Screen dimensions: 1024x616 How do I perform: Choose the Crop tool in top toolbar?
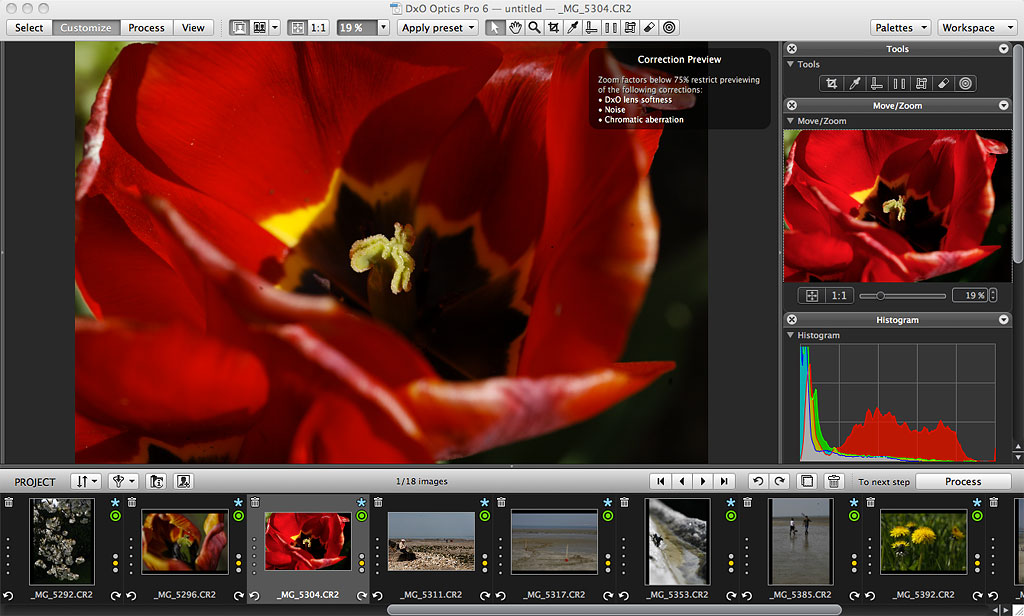[553, 28]
